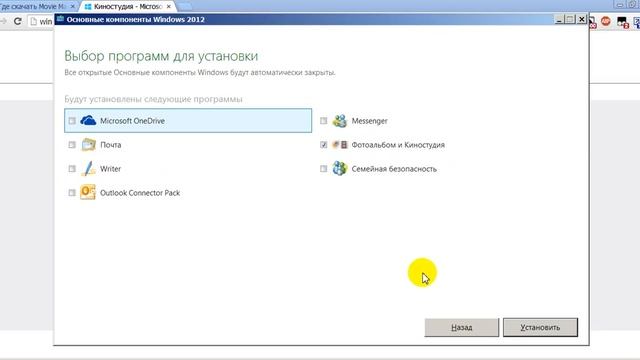Click the Назад button
The width and height of the screenshot is (640, 360).
(x=462, y=327)
